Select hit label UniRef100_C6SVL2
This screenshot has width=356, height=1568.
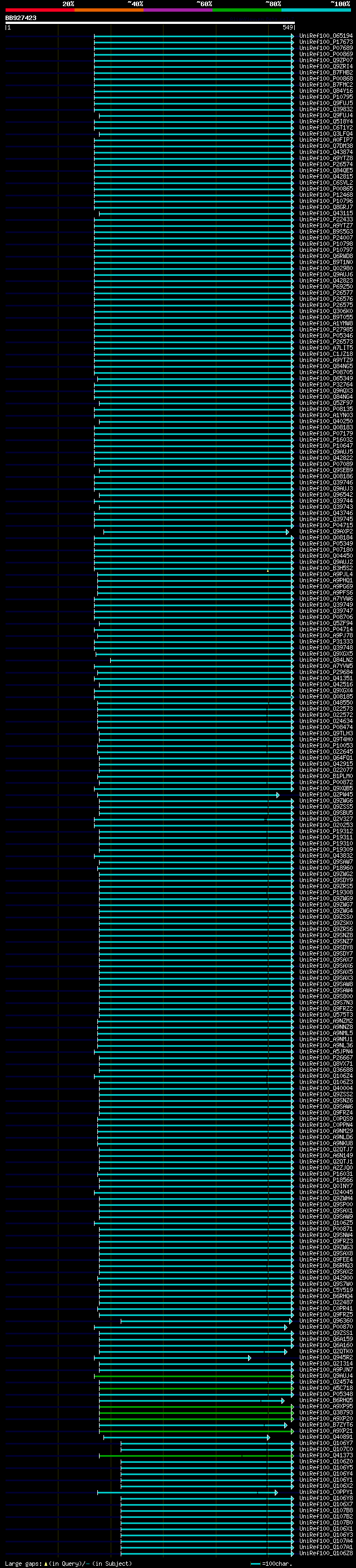[x=325, y=182]
